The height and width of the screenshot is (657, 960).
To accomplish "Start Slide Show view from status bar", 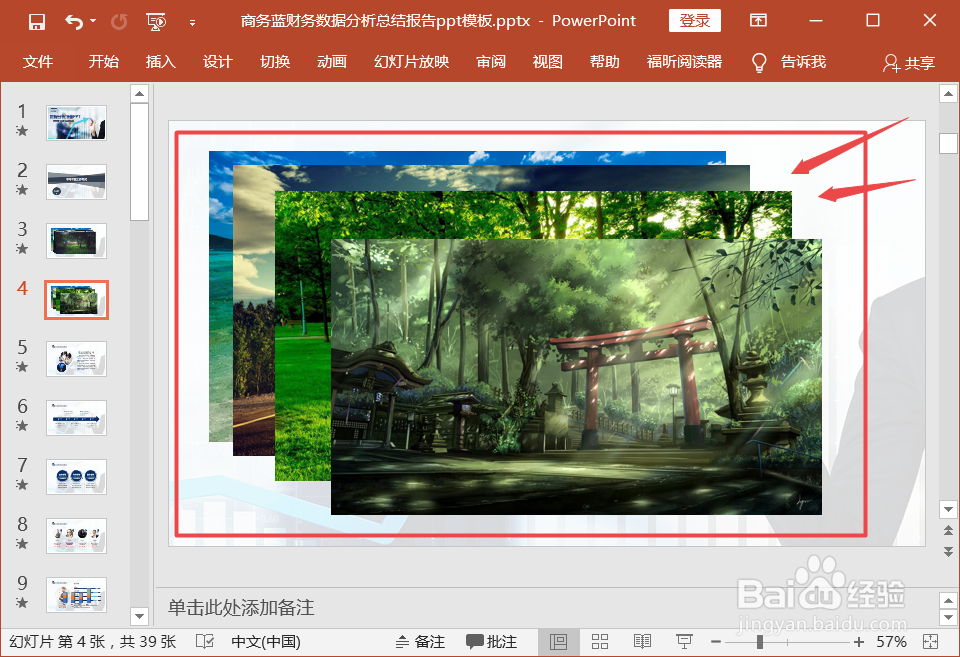I will (x=684, y=642).
